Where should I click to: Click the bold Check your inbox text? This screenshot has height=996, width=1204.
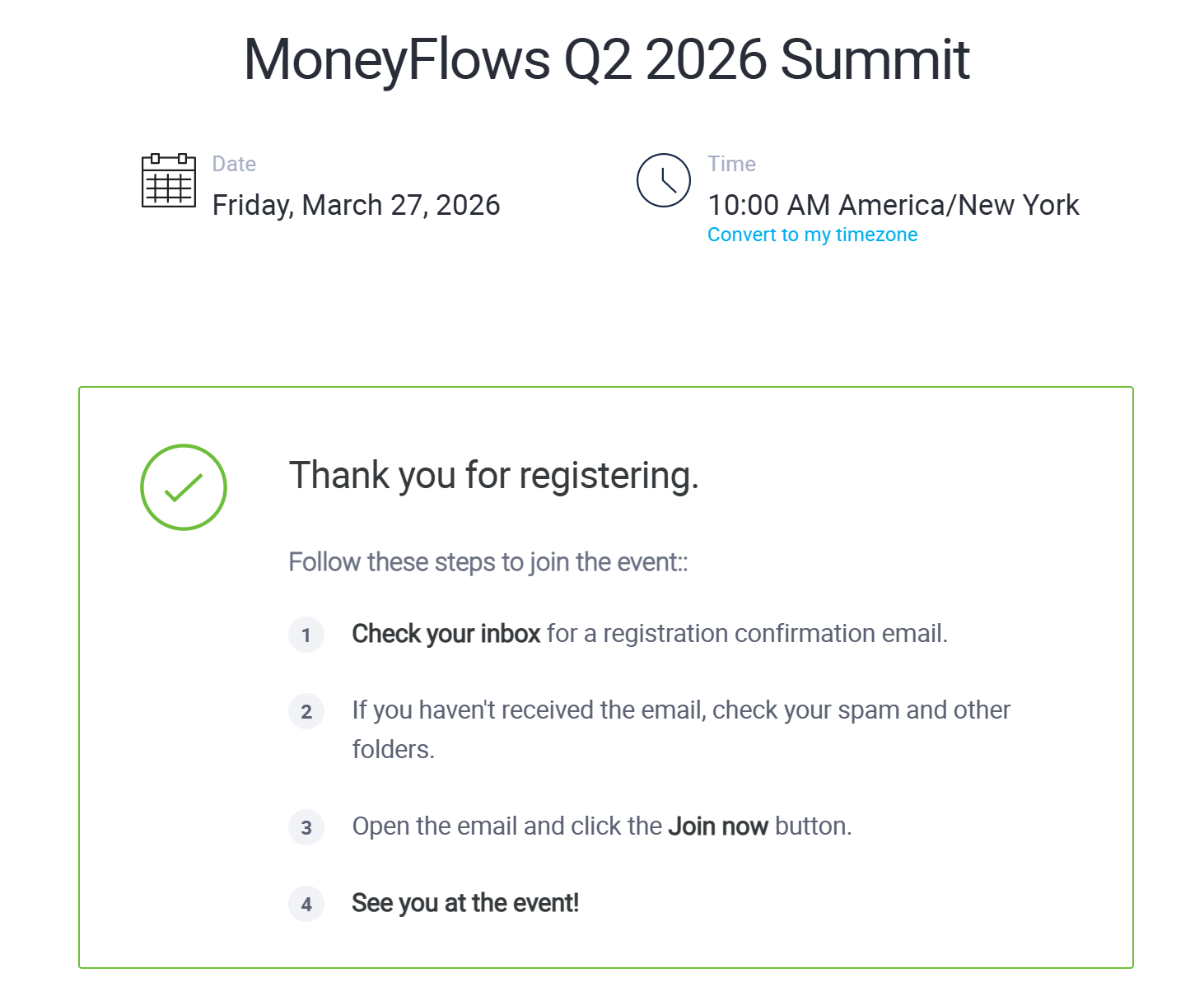[446, 634]
